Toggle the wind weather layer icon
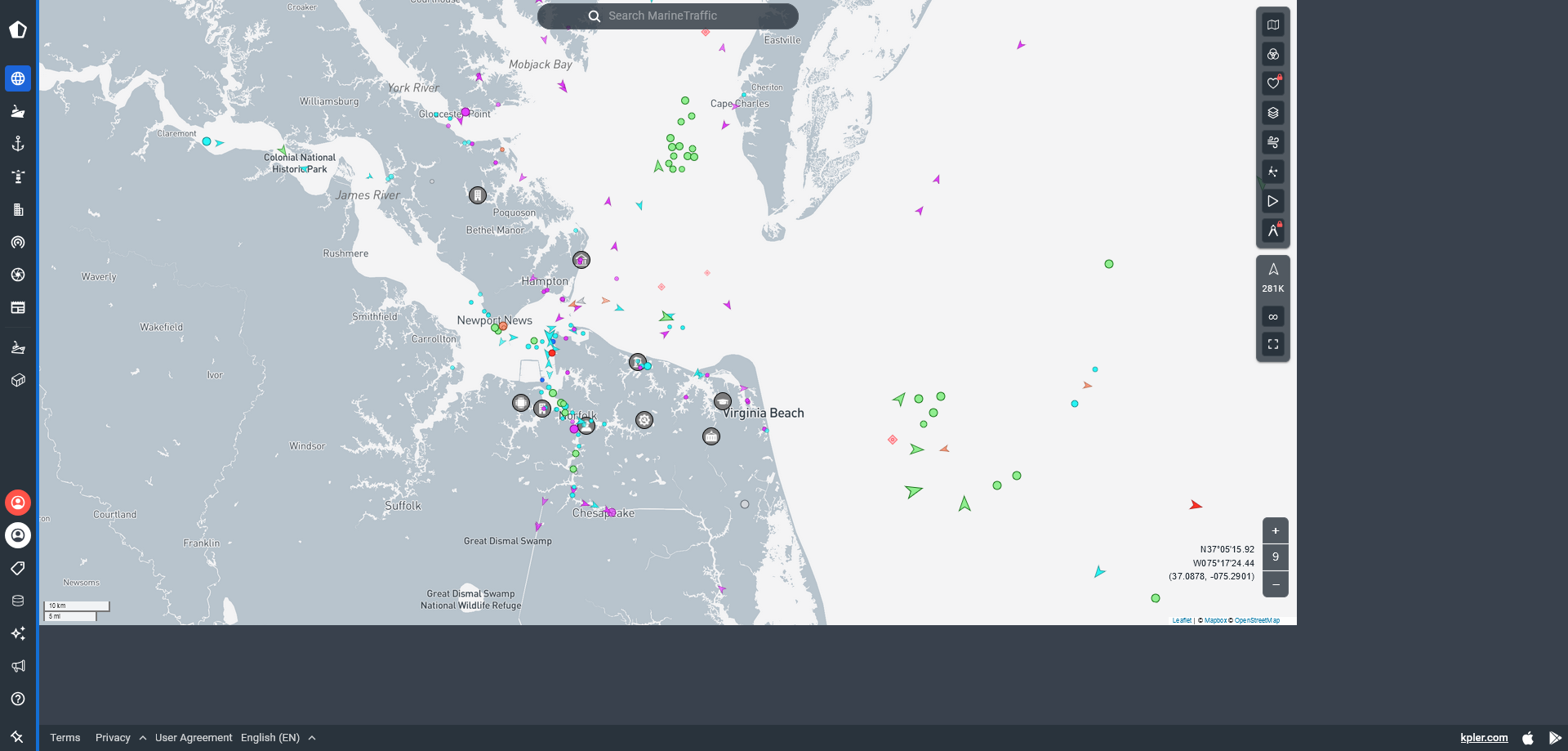Image resolution: width=1568 pixels, height=751 pixels. (x=1273, y=142)
